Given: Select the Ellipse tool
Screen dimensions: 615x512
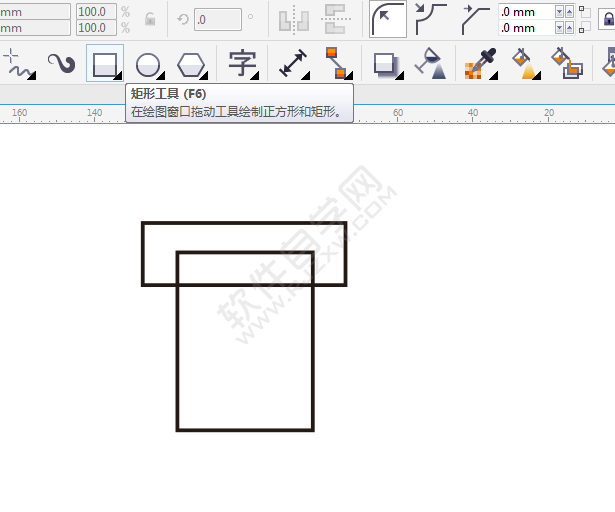Looking at the screenshot, I should tap(149, 64).
